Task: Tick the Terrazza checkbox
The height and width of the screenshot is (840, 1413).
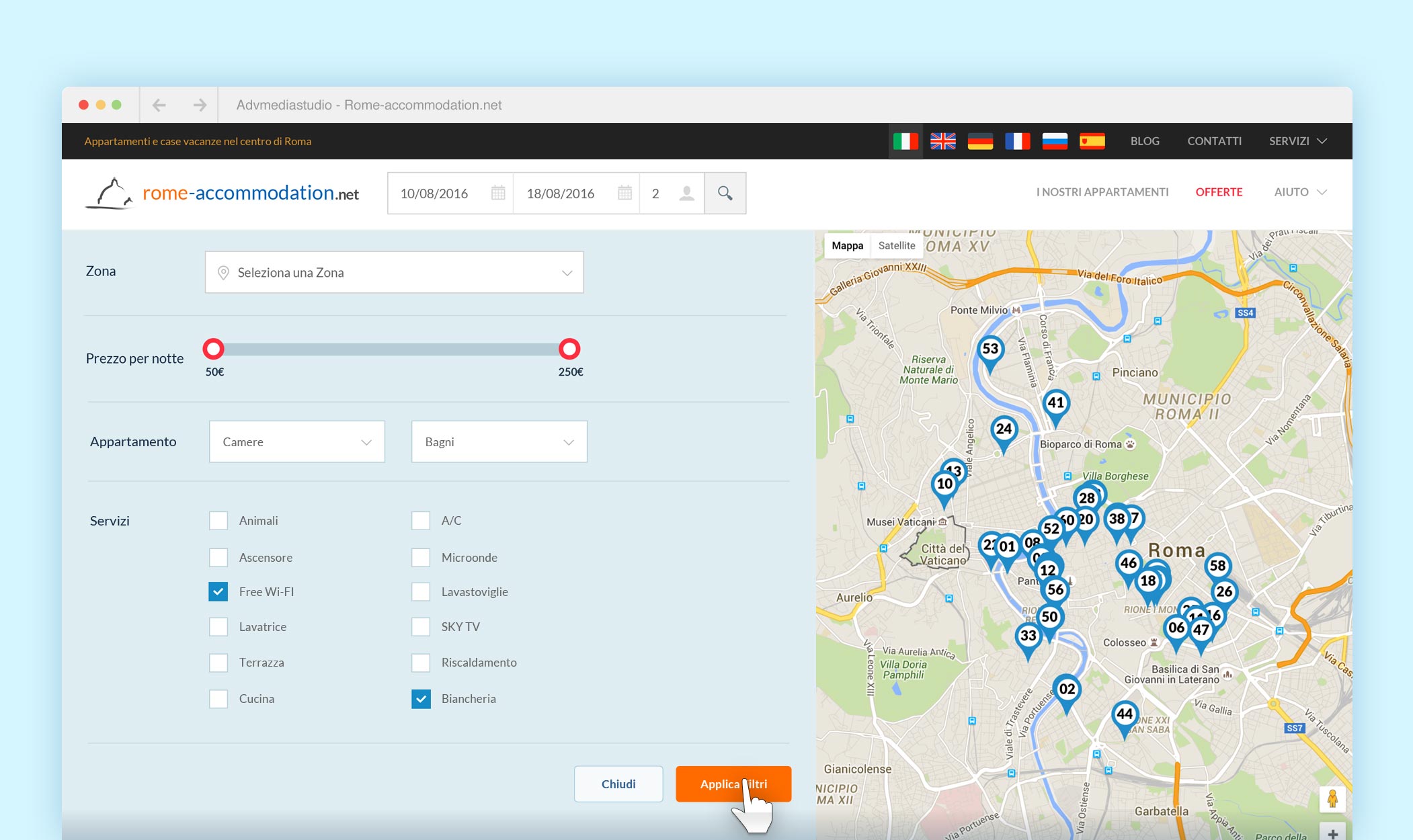Action: tap(218, 663)
